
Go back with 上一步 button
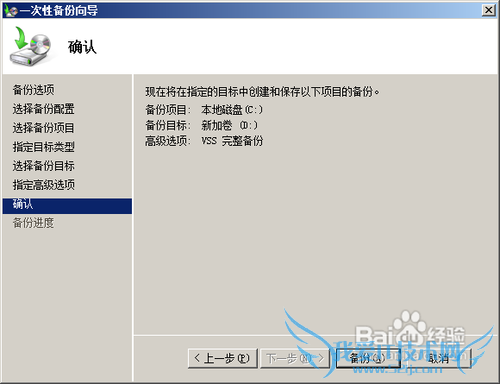[x=222, y=358]
